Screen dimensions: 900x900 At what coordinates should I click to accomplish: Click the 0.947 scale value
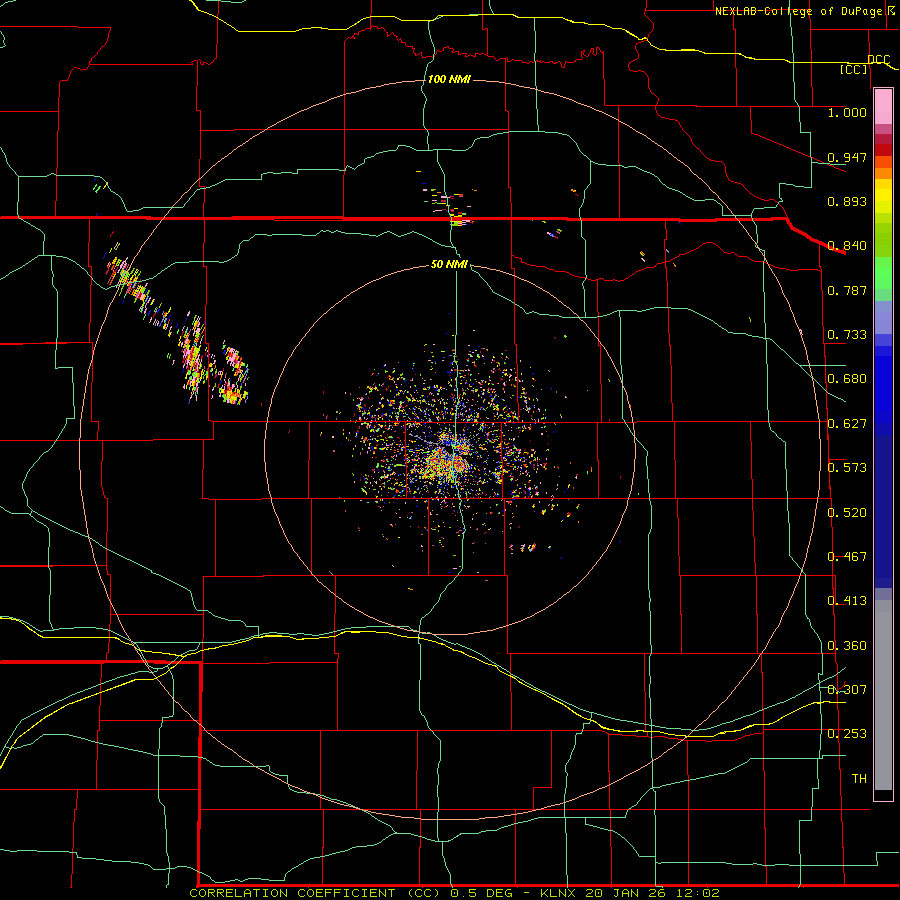[847, 157]
